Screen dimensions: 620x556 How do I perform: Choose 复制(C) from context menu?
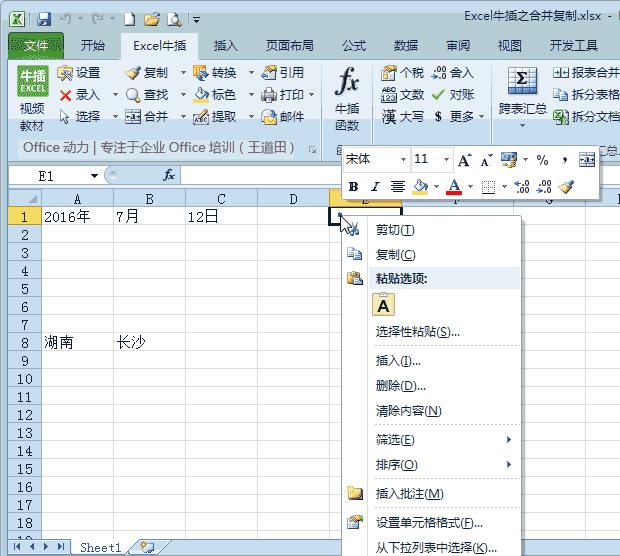(432, 255)
